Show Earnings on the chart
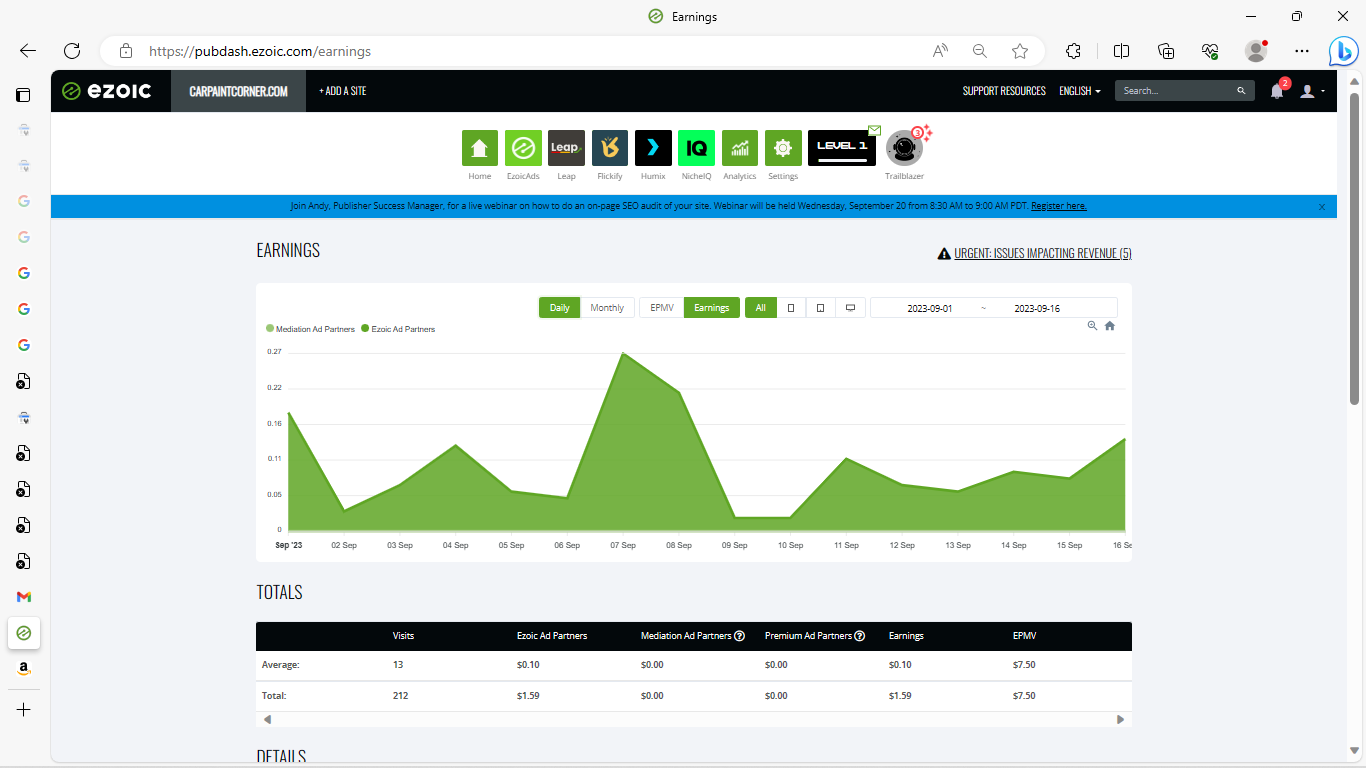 coord(712,308)
